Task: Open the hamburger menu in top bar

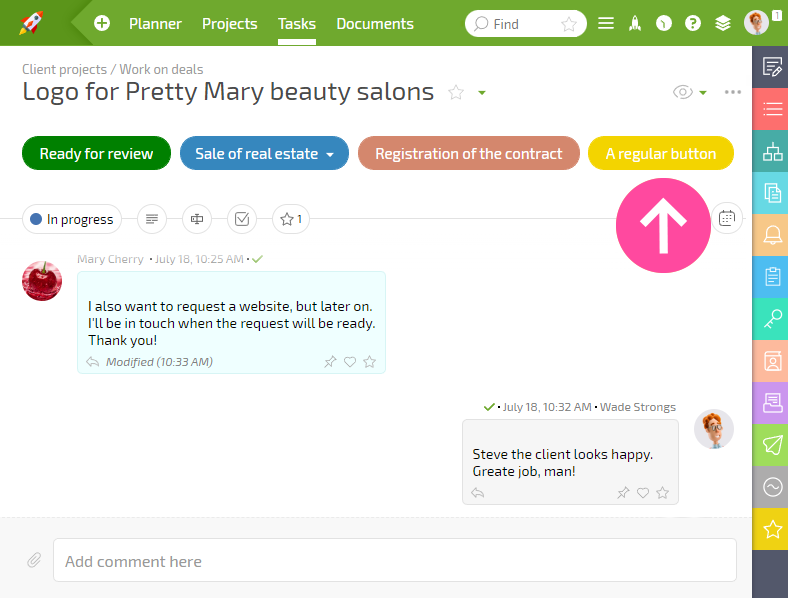Action: pos(606,23)
